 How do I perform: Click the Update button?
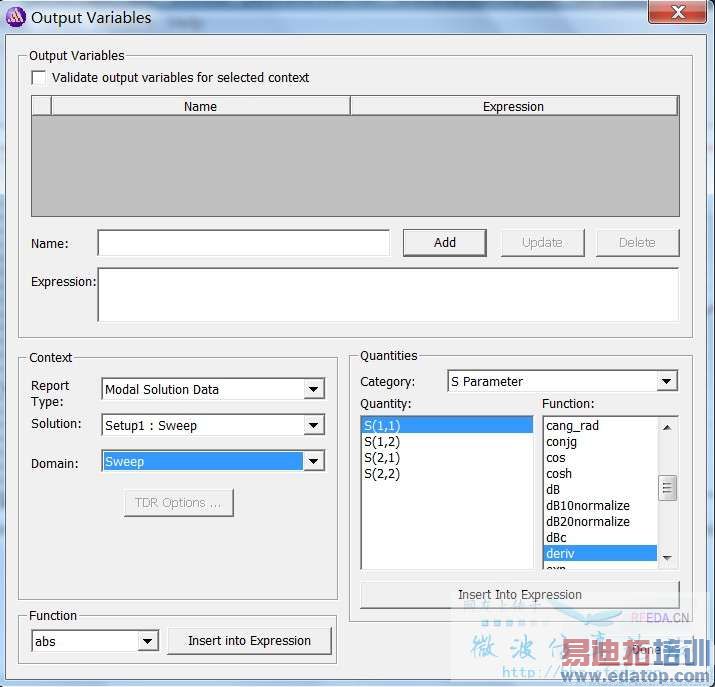pos(542,243)
